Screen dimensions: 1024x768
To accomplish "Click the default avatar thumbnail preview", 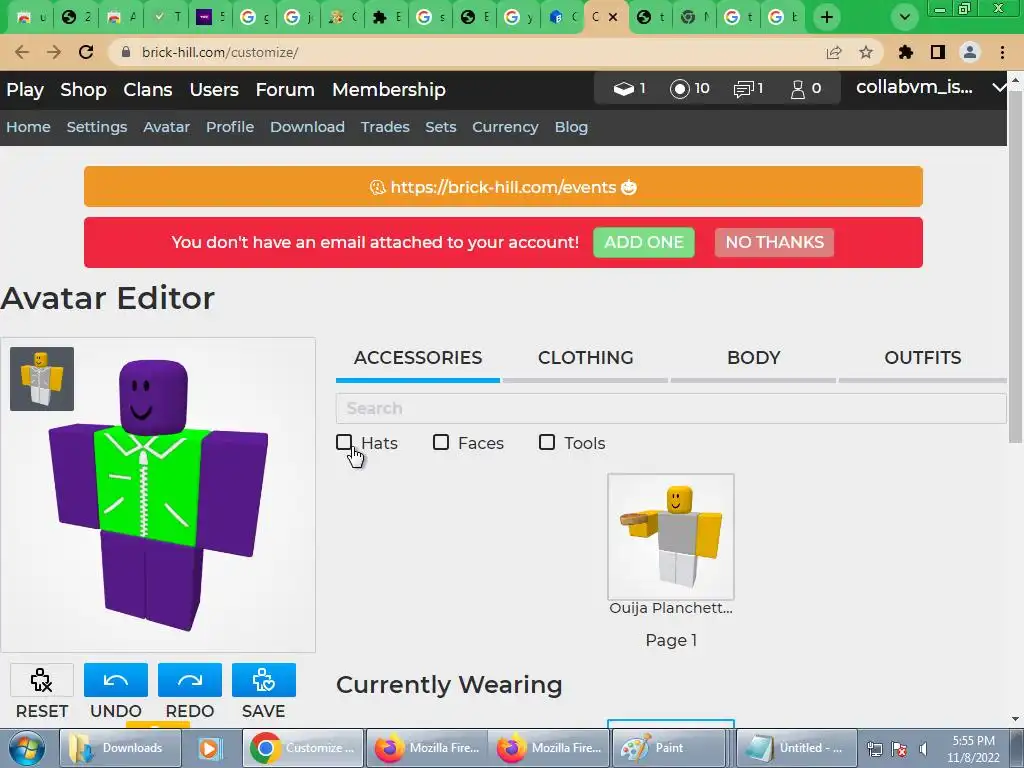I will (x=42, y=379).
